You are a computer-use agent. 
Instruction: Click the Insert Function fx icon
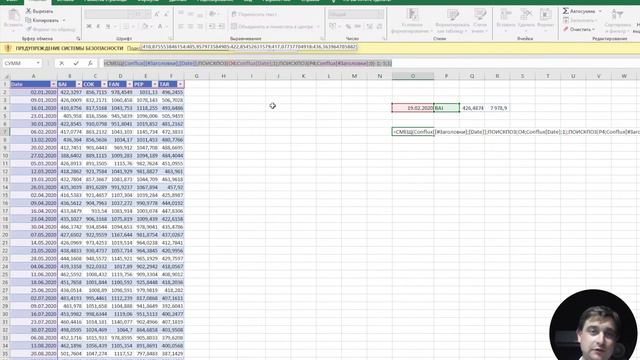[90, 63]
